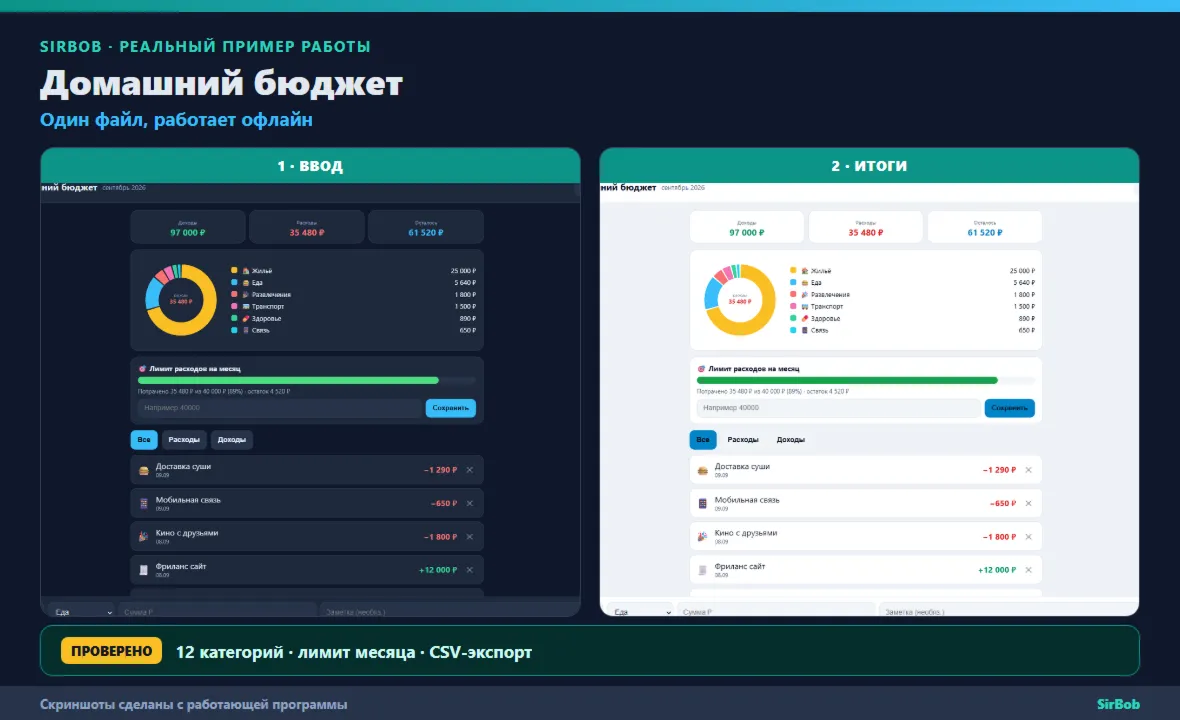Click the 97 000 ₽ income card in dark panel
Image resolution: width=1180 pixels, height=720 pixels.
click(x=187, y=228)
